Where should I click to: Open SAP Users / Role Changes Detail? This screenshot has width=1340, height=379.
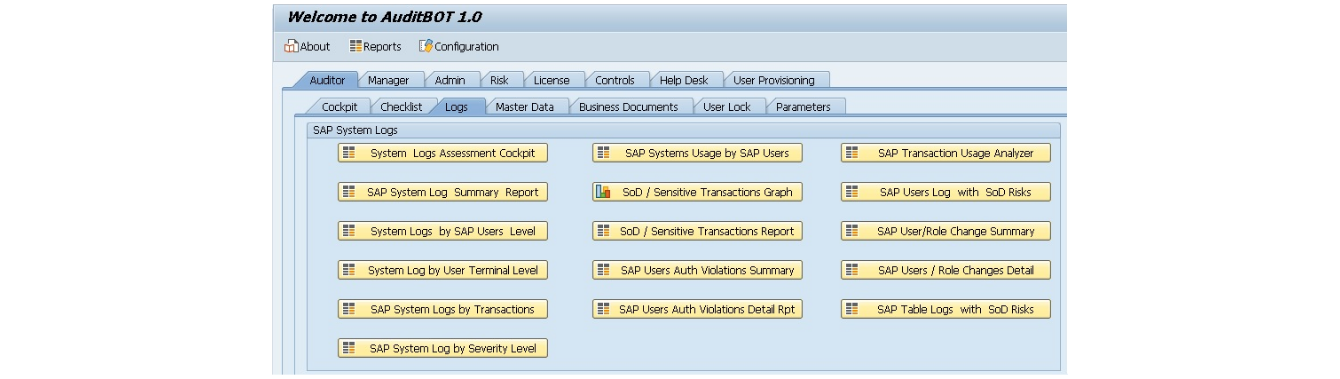pos(946,270)
